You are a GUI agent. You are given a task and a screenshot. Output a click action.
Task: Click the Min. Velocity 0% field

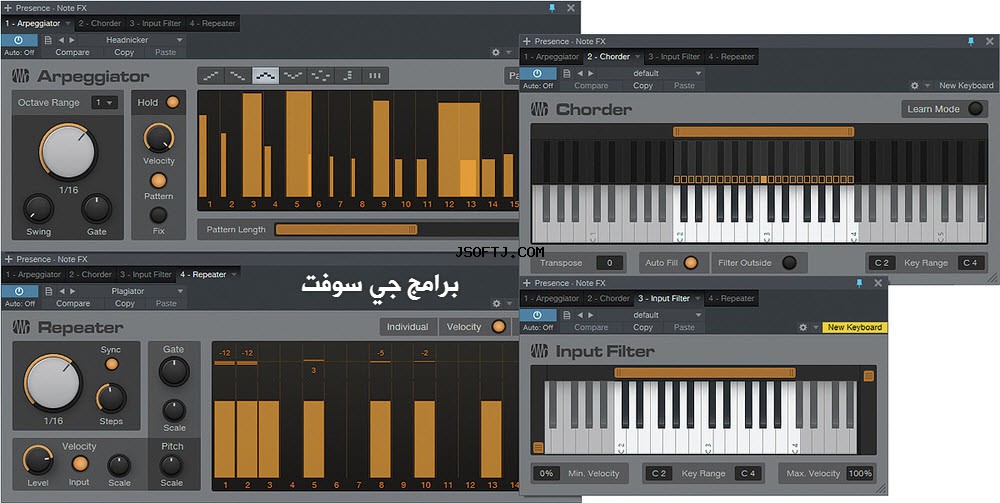[x=547, y=474]
